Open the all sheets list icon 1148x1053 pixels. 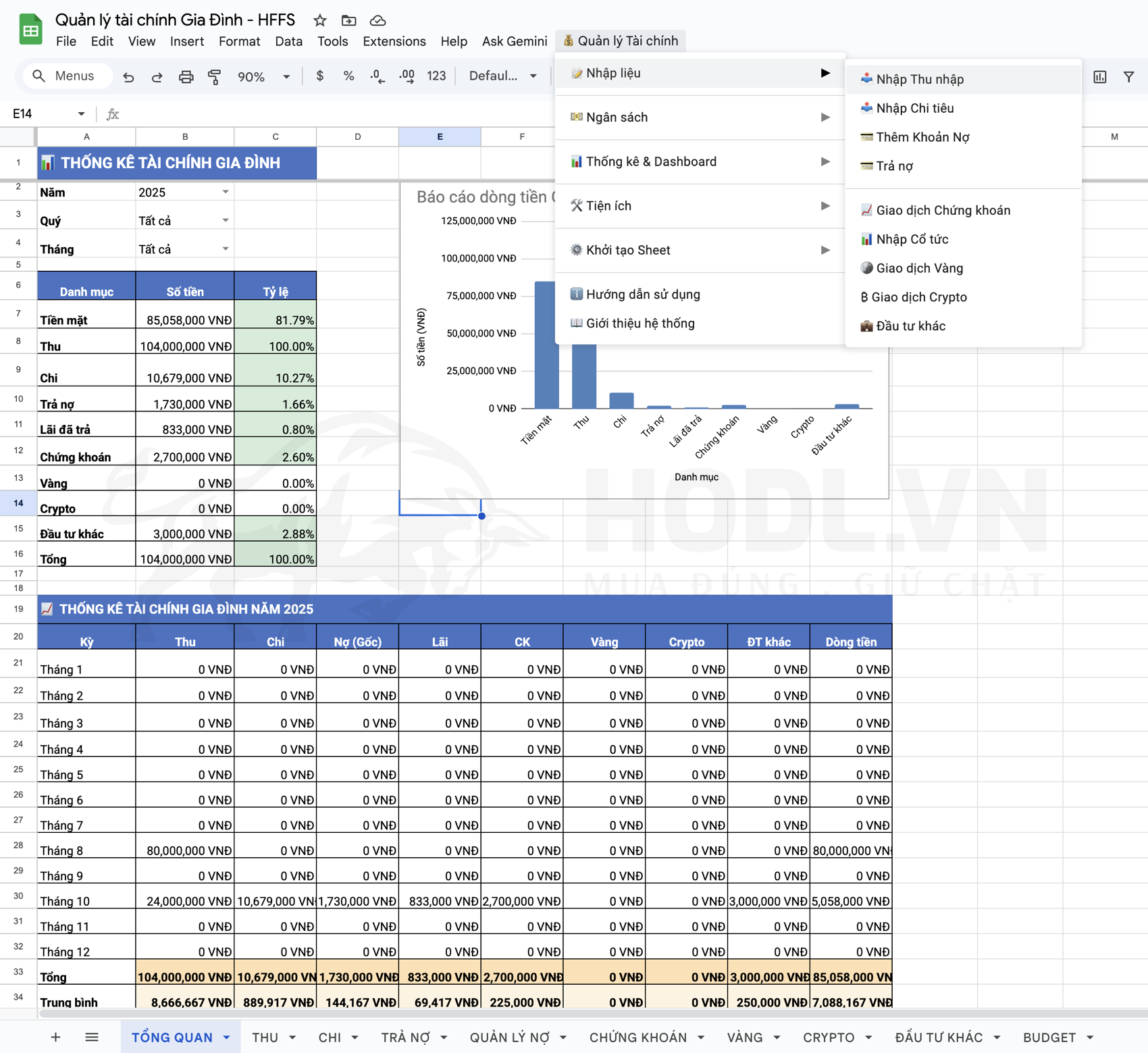(92, 1037)
